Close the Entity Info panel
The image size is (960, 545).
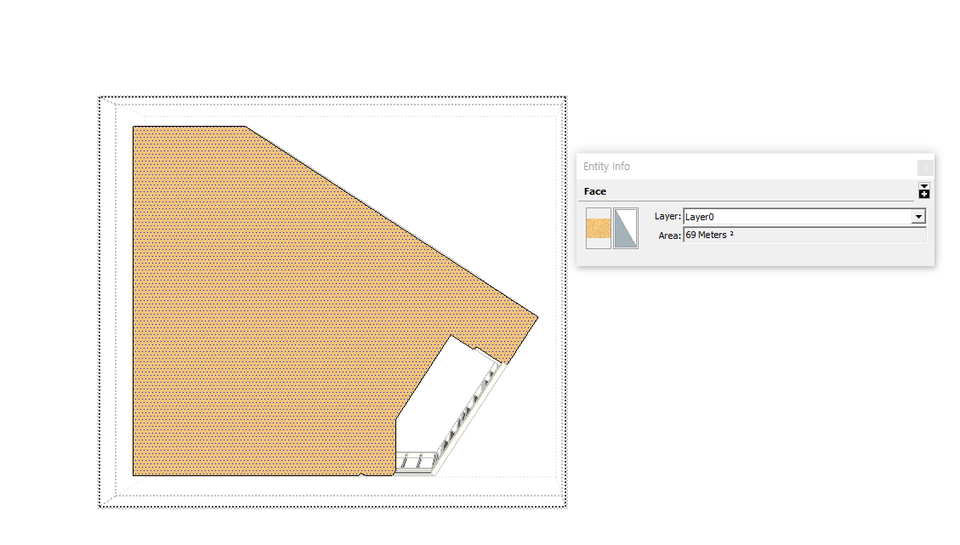tap(925, 167)
